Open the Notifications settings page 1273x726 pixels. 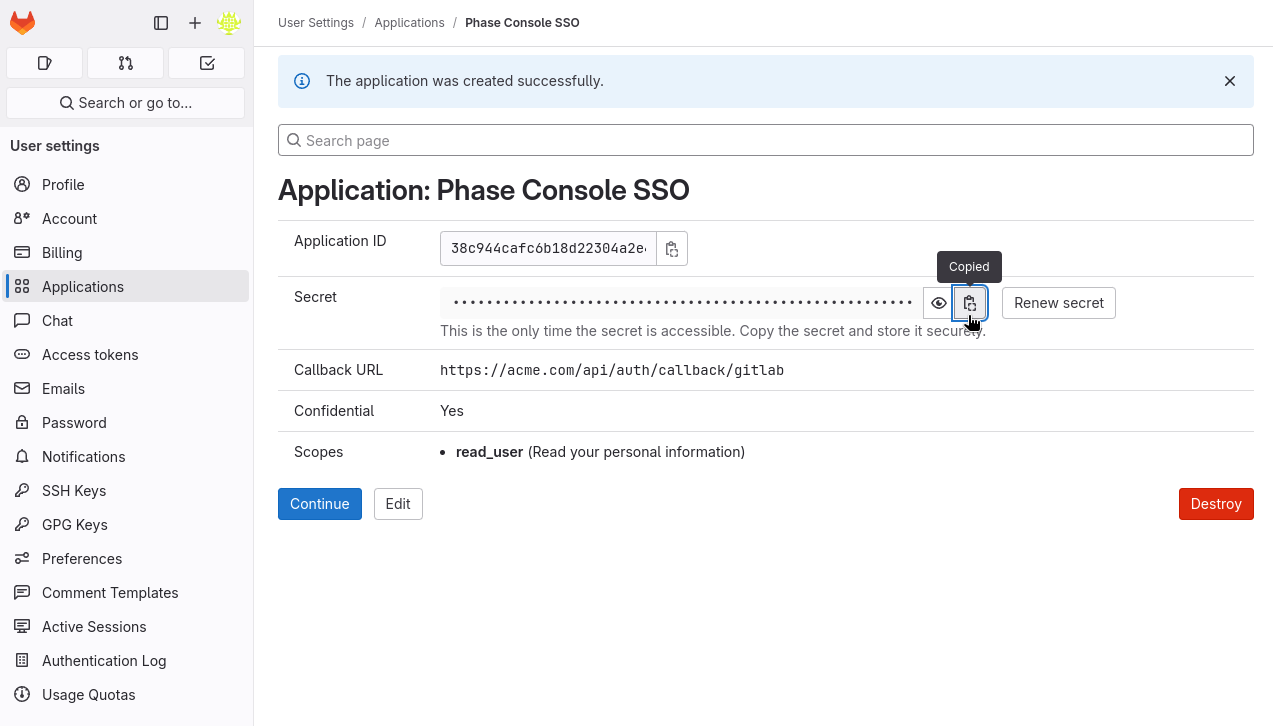tap(126, 457)
